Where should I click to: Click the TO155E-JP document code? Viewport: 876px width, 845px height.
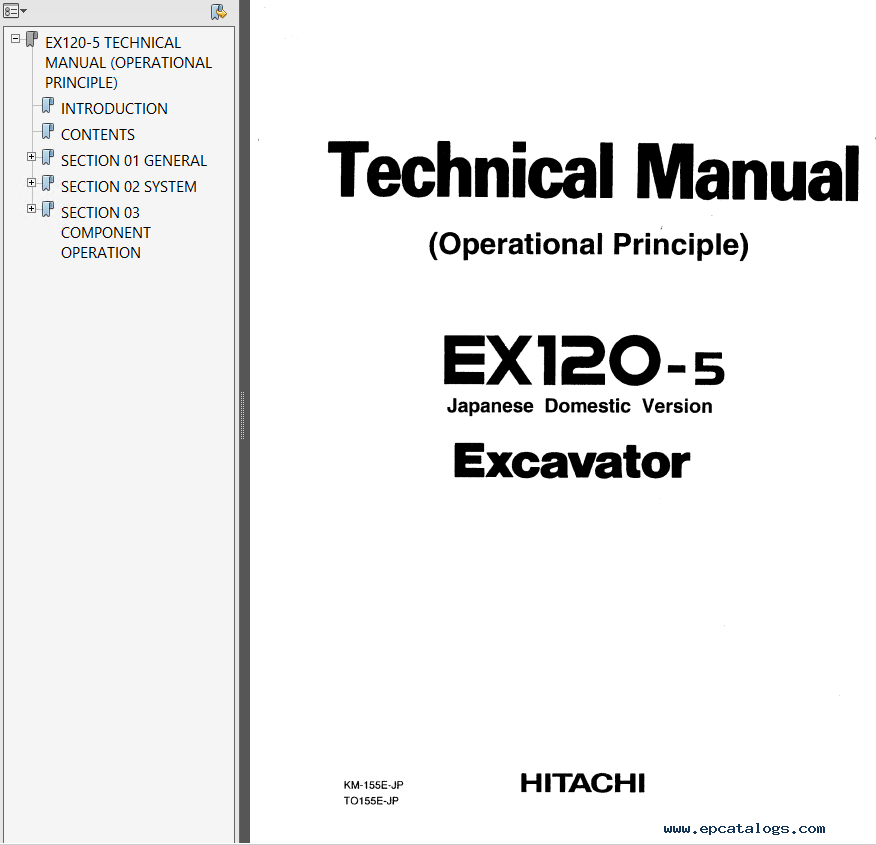[371, 801]
